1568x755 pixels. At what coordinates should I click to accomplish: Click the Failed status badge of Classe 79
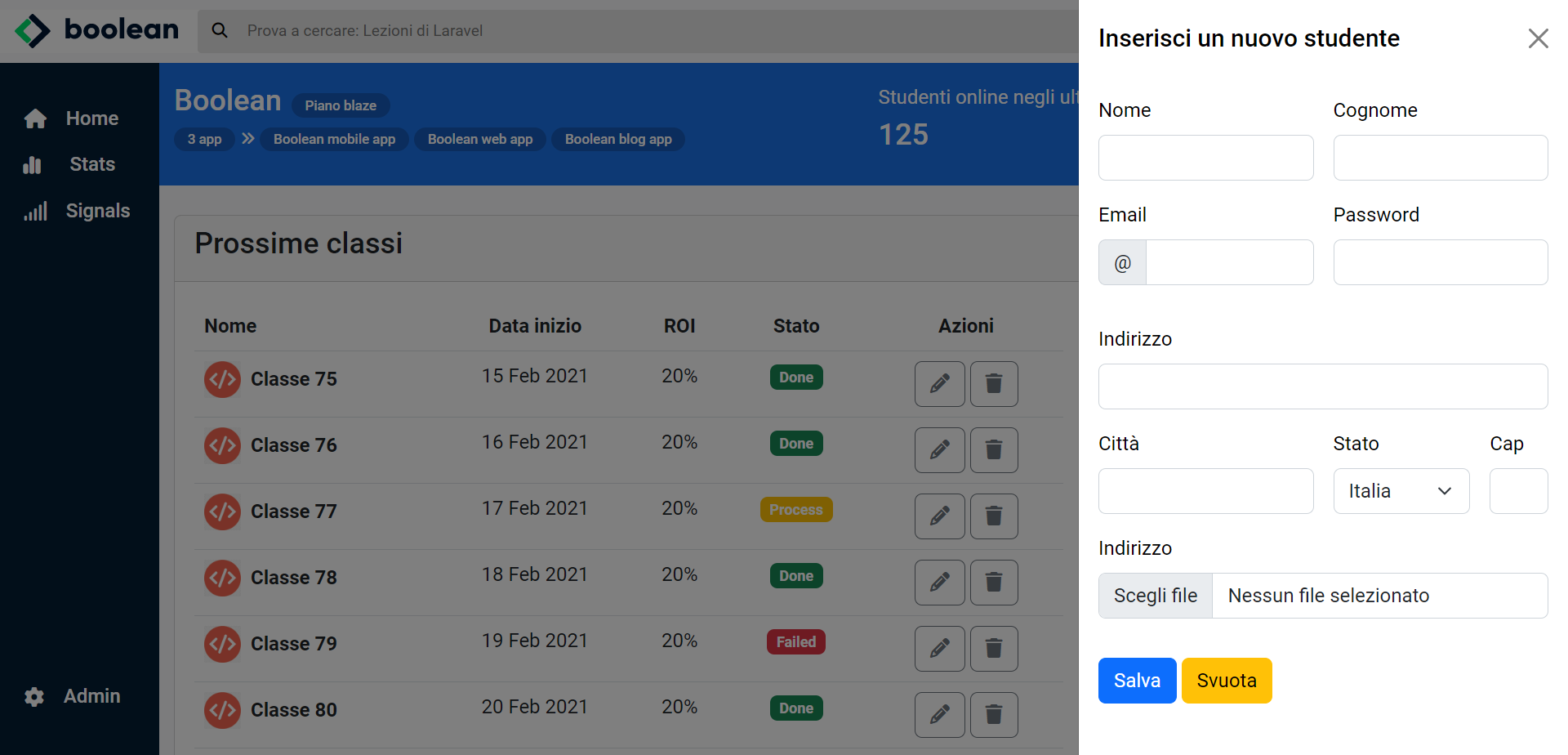pyautogui.click(x=795, y=641)
